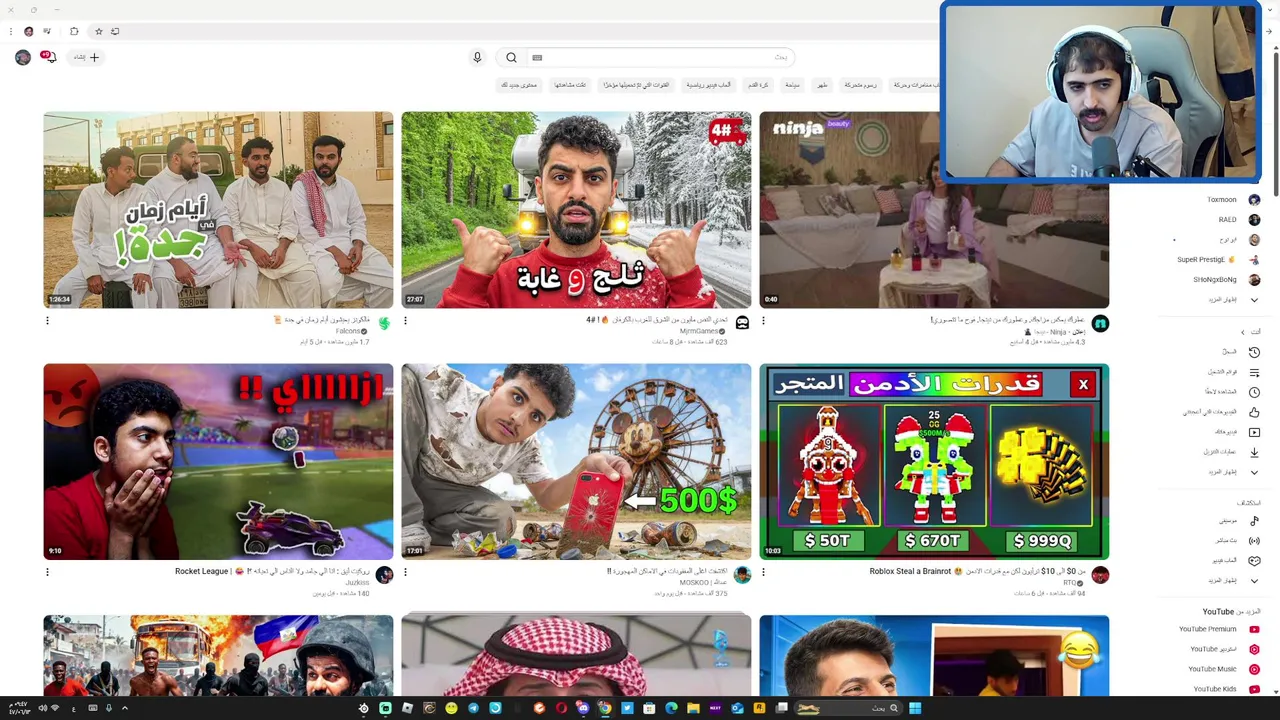Image resolution: width=1280 pixels, height=720 pixels.
Task: Open the Your videos play-box item
Action: pyautogui.click(x=1239, y=432)
